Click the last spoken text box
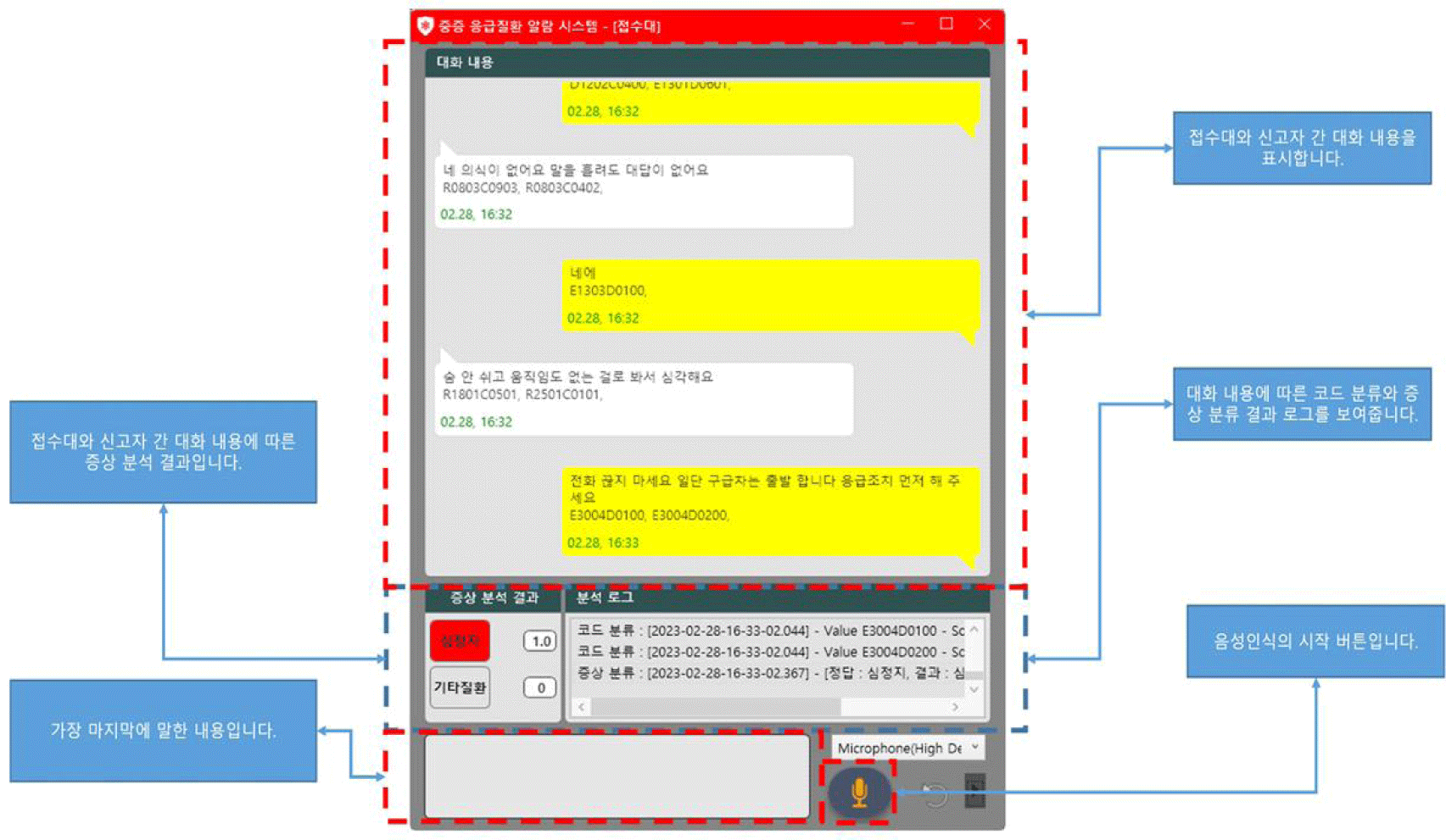The width and height of the screenshot is (1446, 840). click(x=617, y=776)
